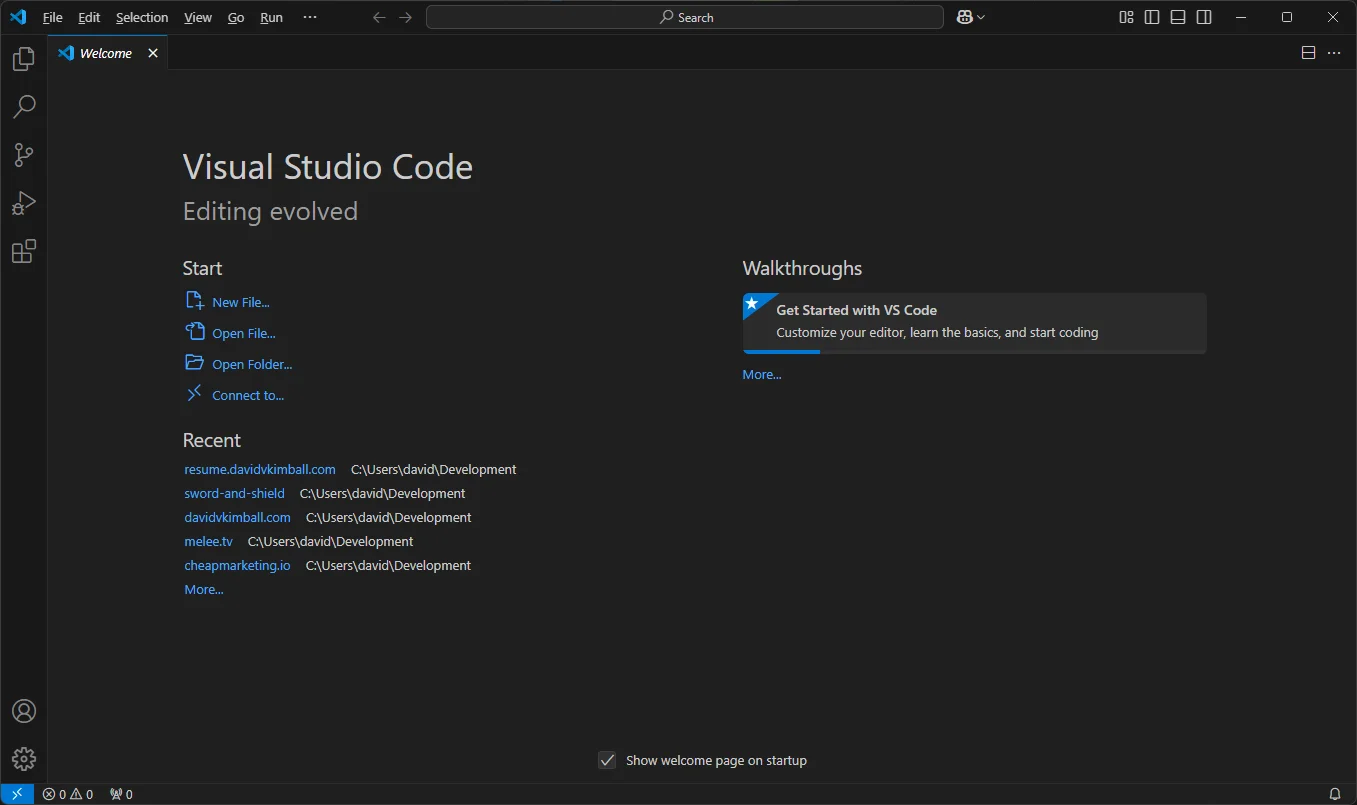
Task: Click the Run and Debug icon
Action: 23,203
